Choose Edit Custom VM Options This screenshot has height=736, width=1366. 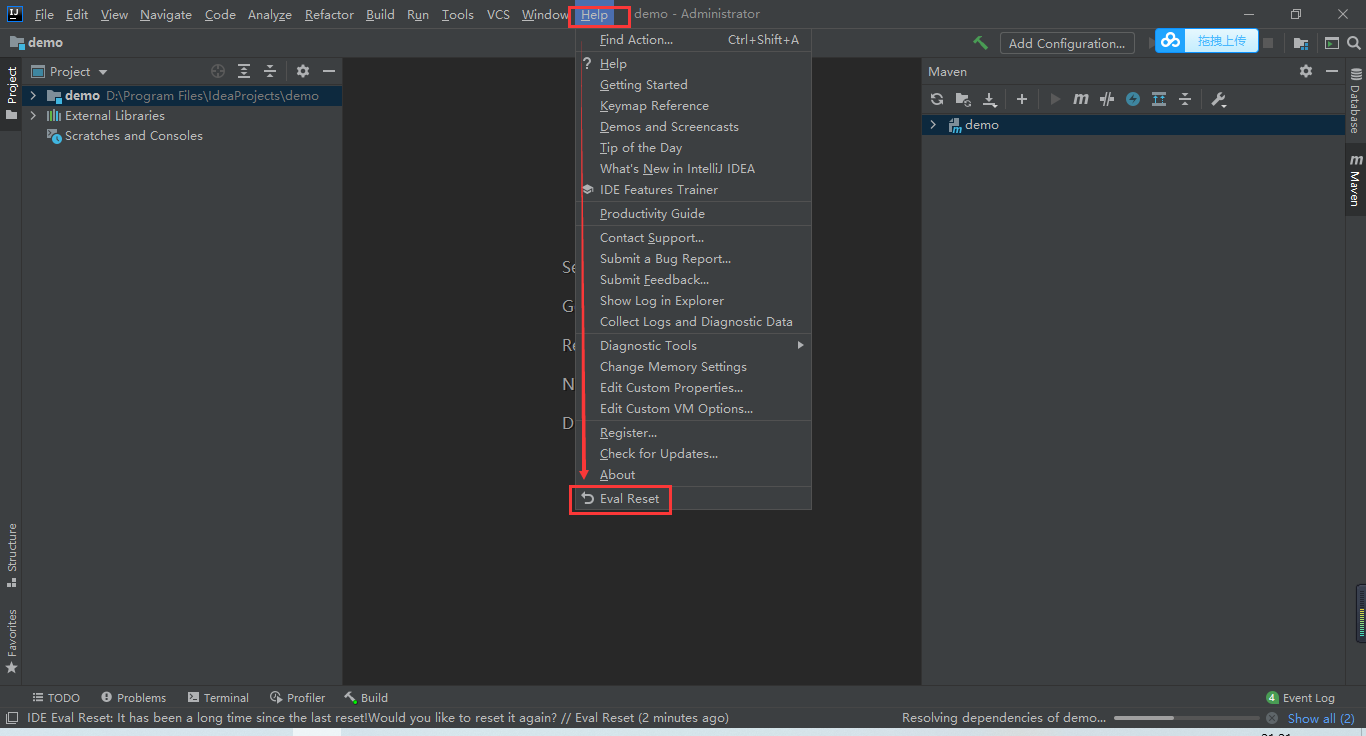point(693,409)
